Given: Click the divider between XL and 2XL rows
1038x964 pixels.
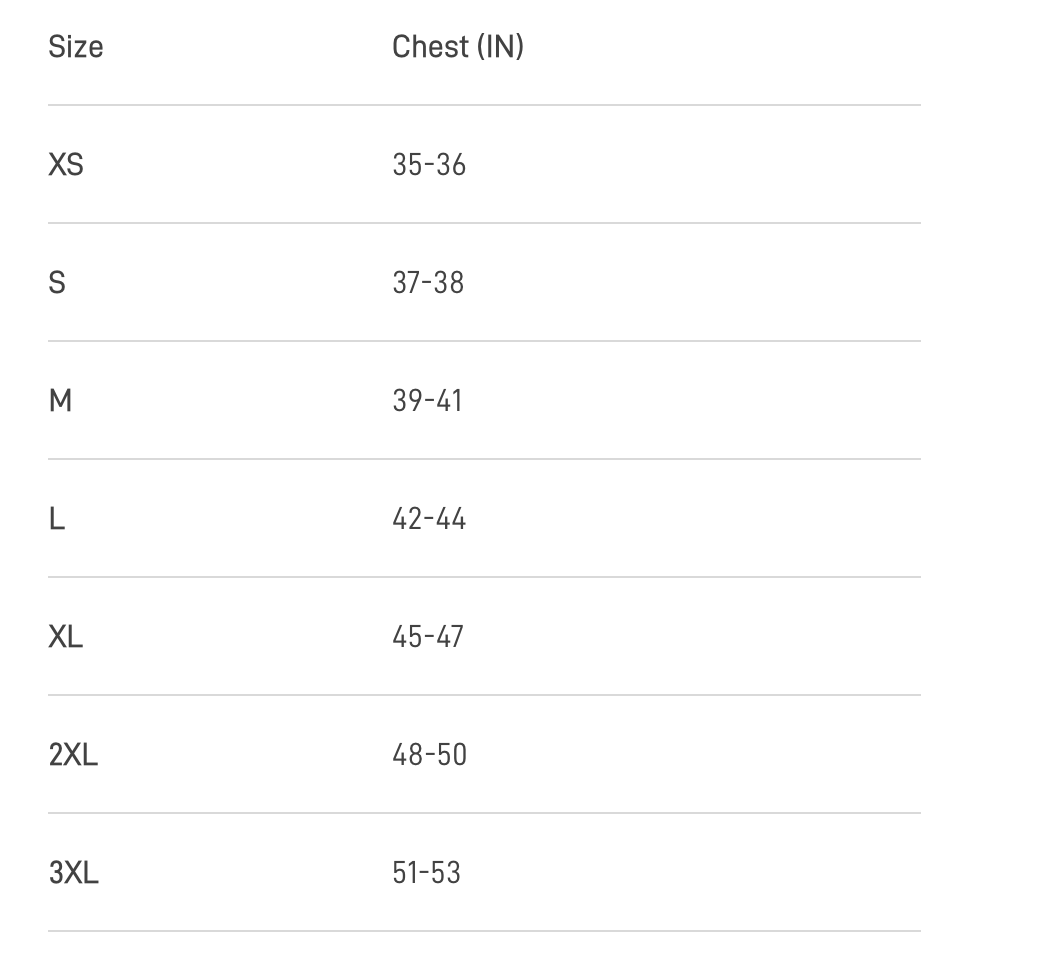Looking at the screenshot, I should [x=484, y=695].
